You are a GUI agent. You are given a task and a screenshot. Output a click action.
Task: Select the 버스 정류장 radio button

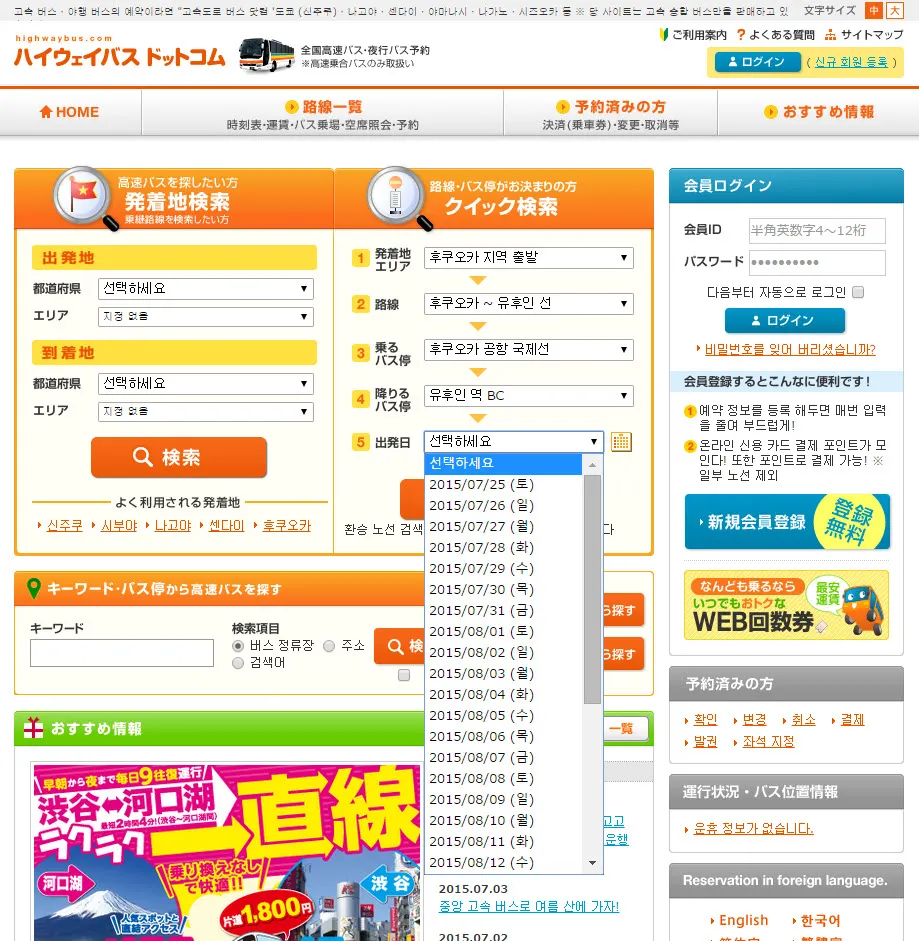click(x=238, y=646)
